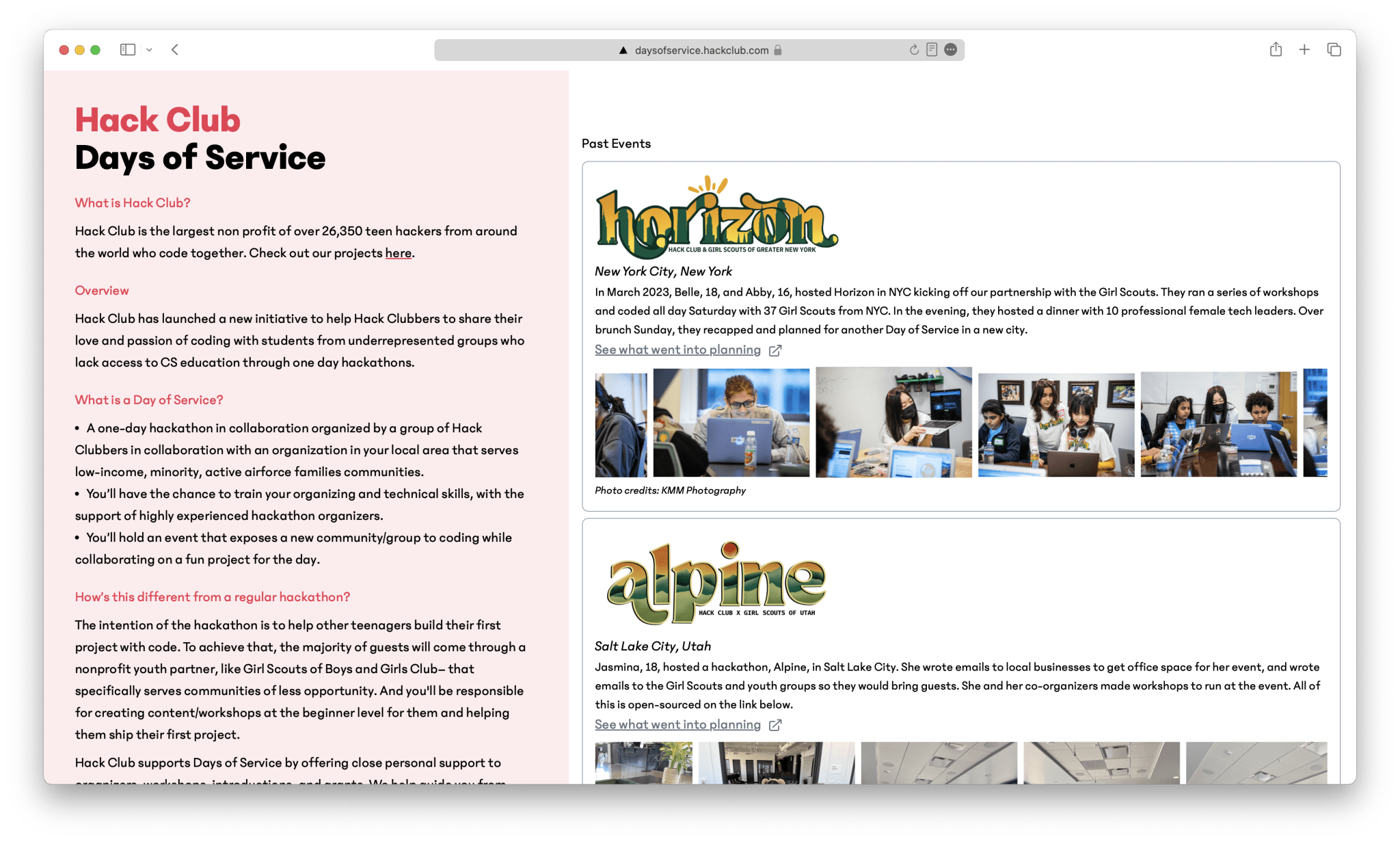The image size is (1400, 842).
Task: Open the first Alpine photo with a plant
Action: click(x=643, y=763)
